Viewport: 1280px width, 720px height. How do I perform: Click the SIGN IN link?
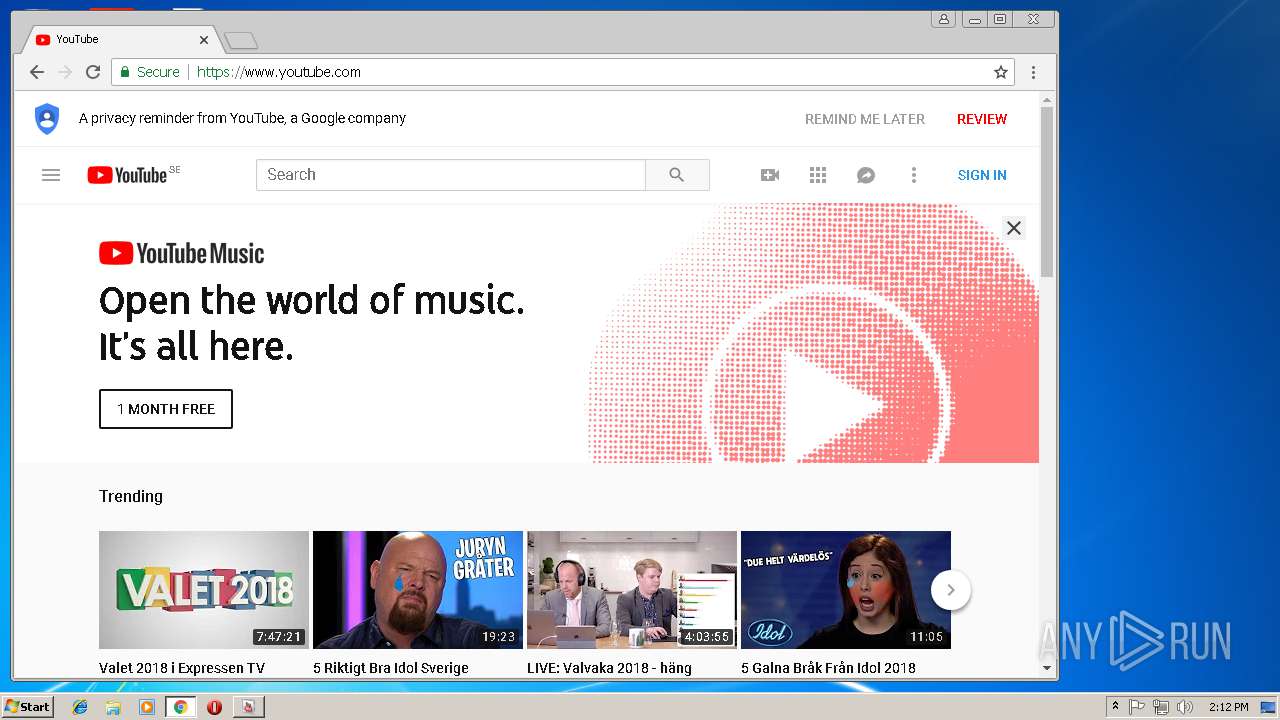(x=982, y=175)
